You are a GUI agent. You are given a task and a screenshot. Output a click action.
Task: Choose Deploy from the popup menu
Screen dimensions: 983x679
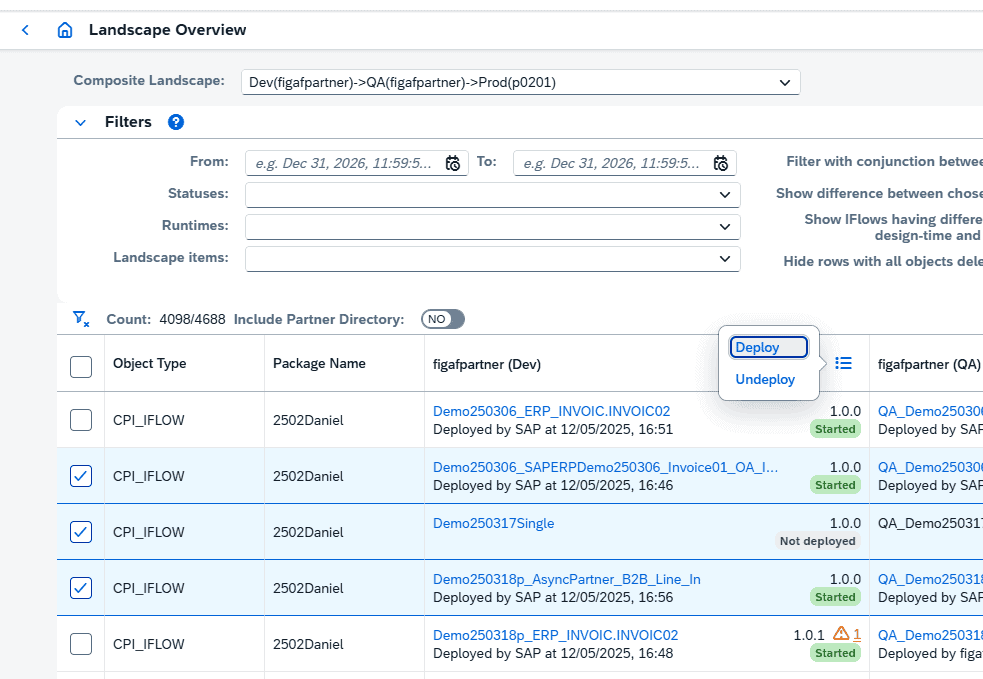(x=768, y=347)
